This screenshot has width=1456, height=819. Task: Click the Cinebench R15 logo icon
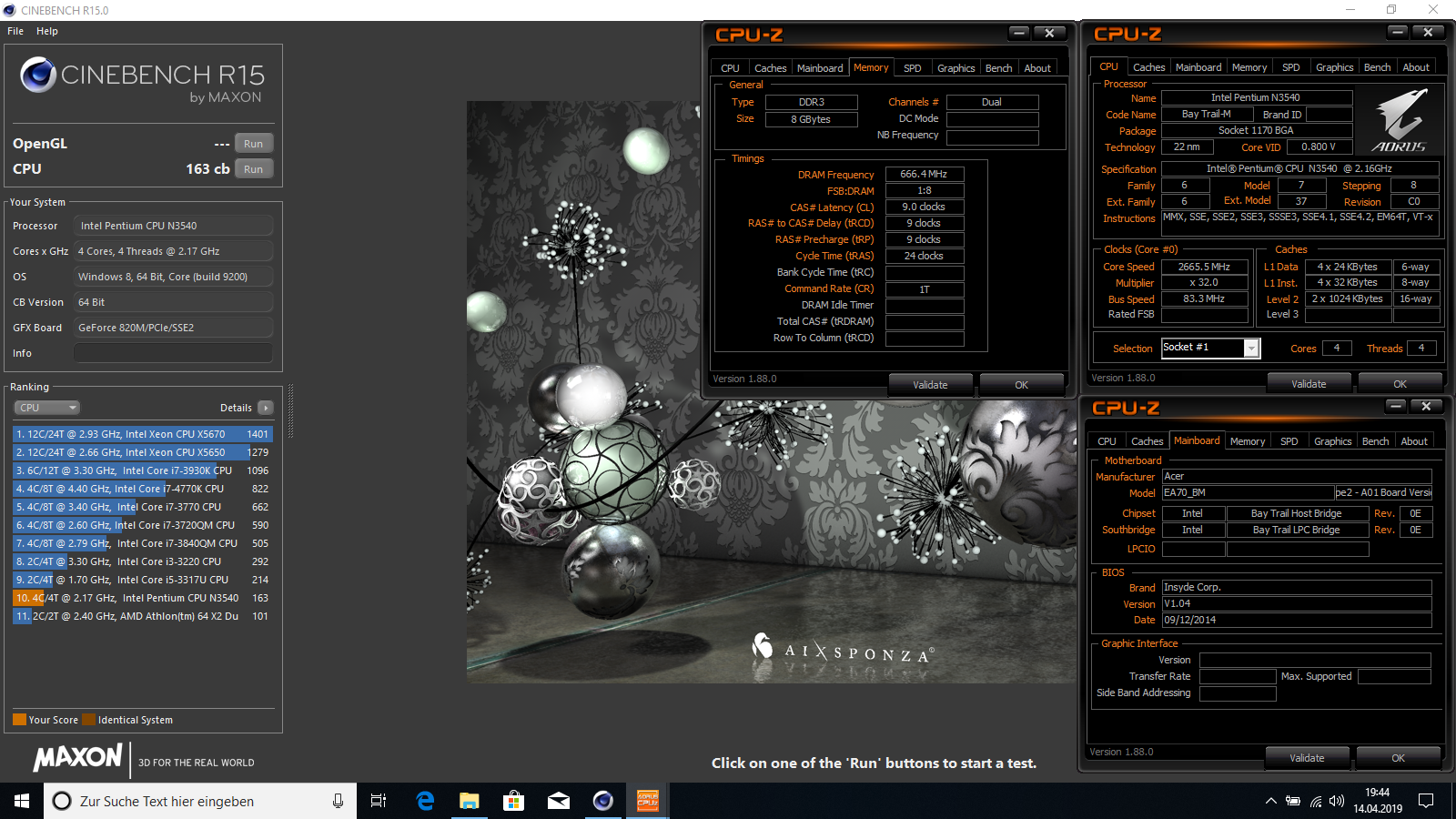38,75
